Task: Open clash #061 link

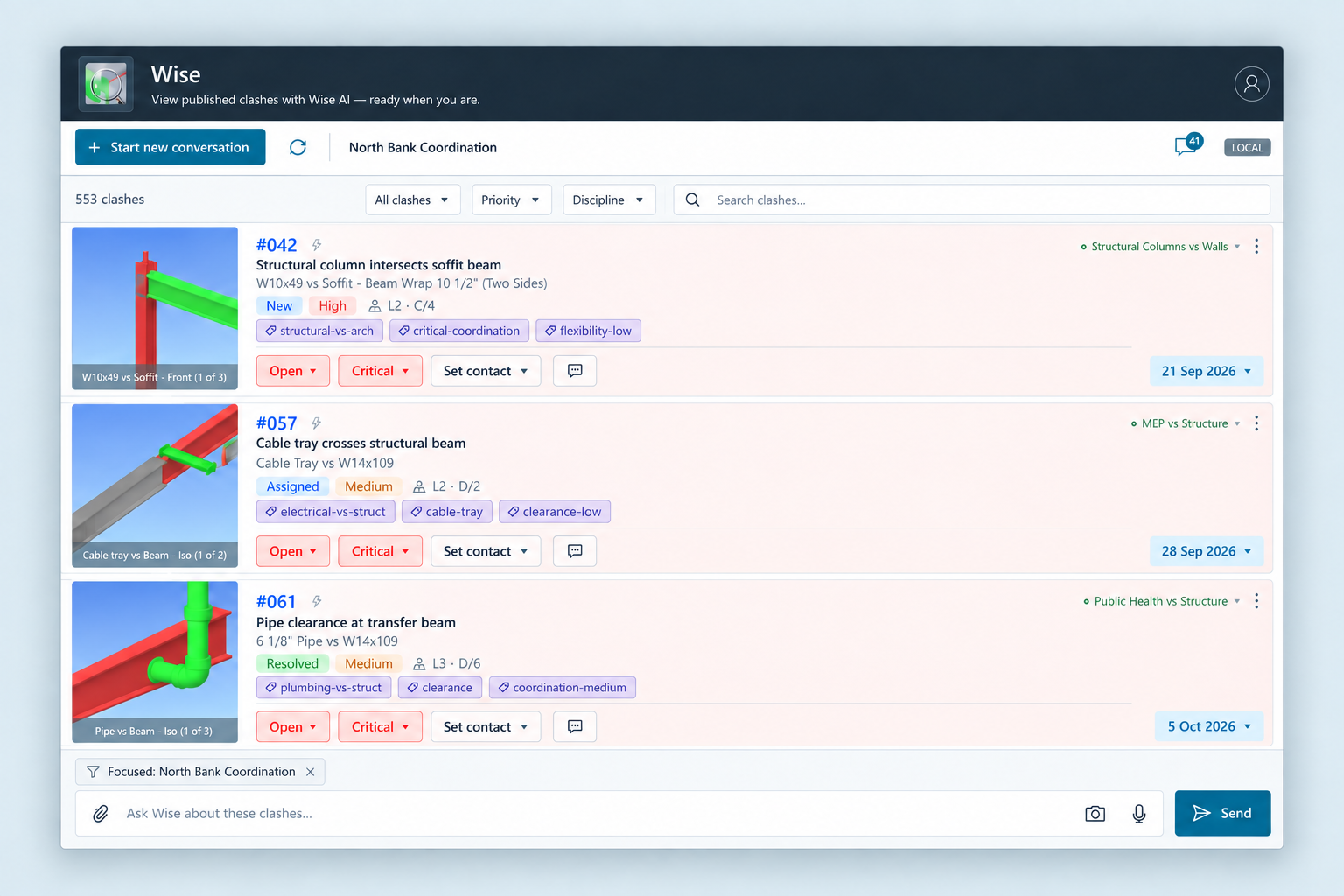Action: pos(276,602)
